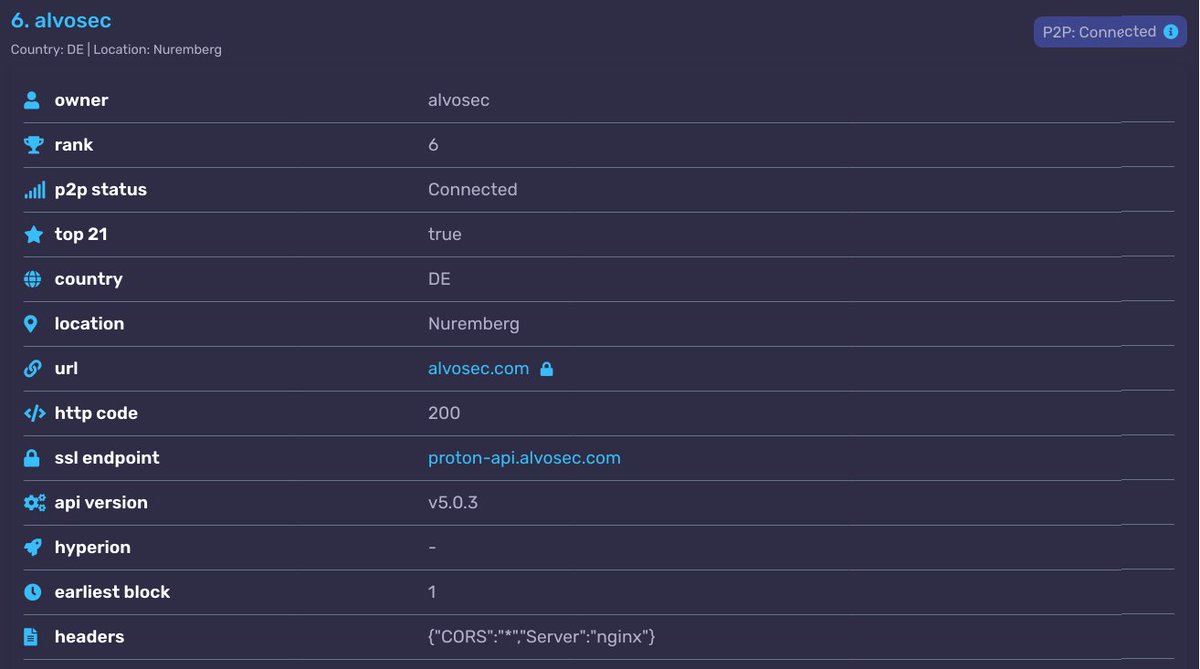
Task: Click the globe icon beside country
Action: tap(33, 279)
